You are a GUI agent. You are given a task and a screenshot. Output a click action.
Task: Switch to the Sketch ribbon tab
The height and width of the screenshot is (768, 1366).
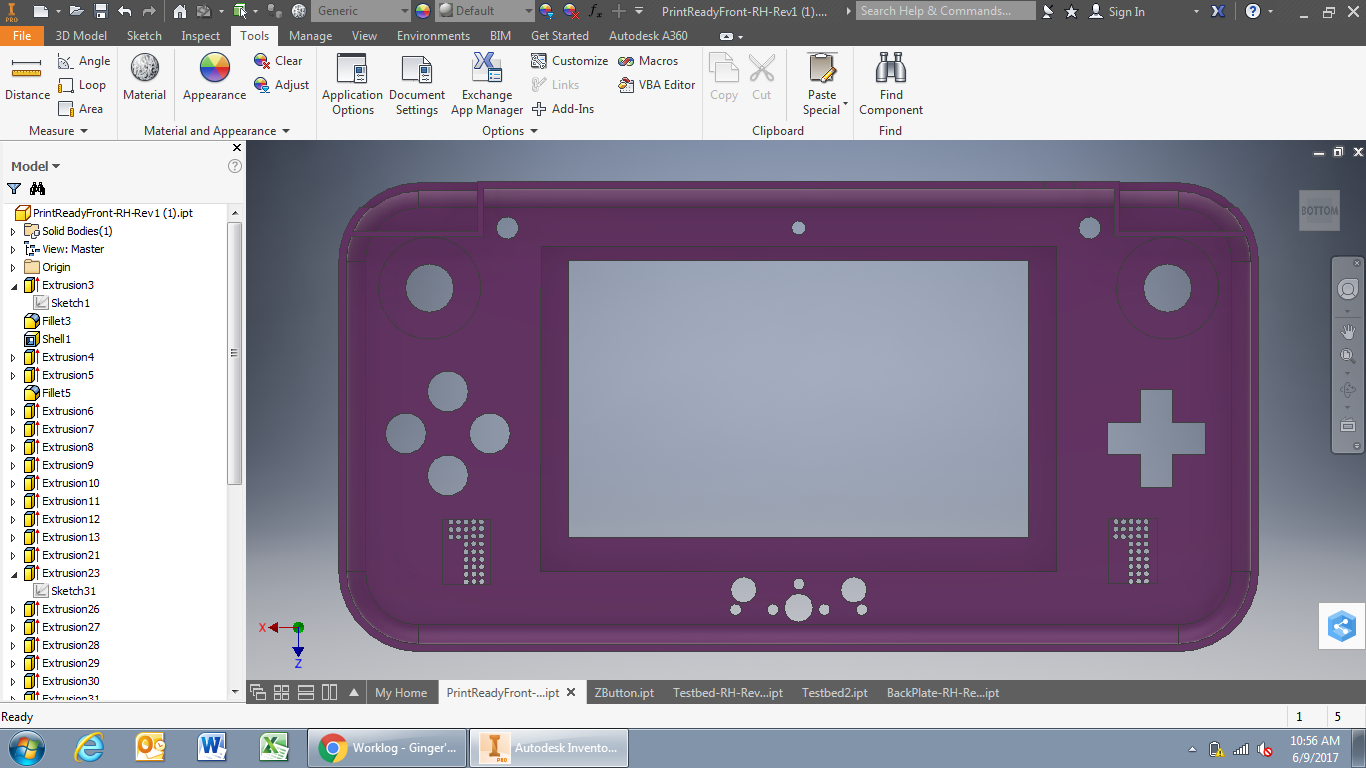coord(144,36)
